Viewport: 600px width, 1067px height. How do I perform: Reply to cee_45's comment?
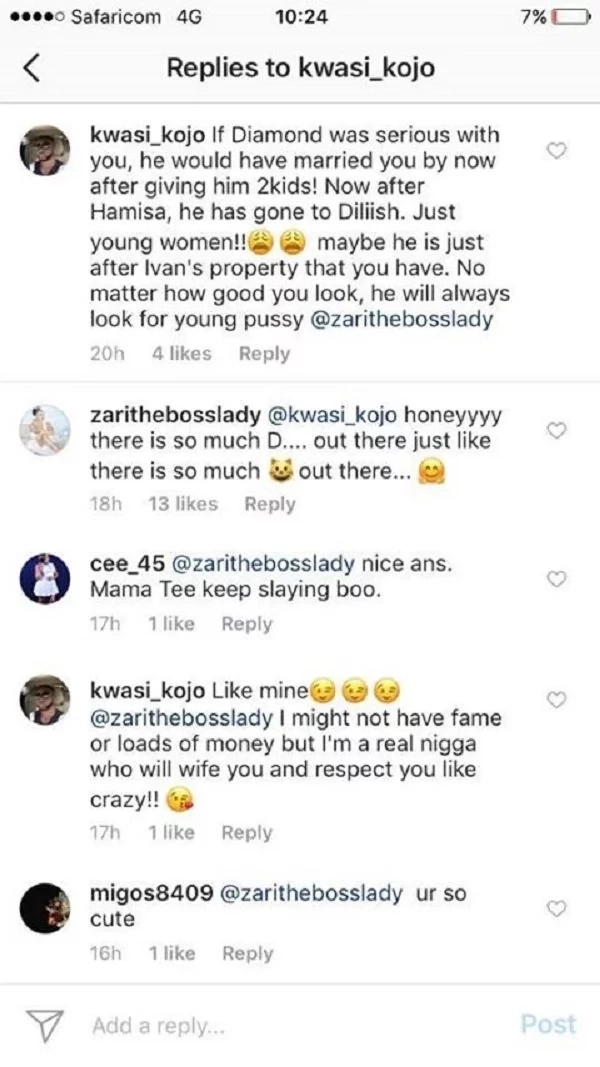247,624
